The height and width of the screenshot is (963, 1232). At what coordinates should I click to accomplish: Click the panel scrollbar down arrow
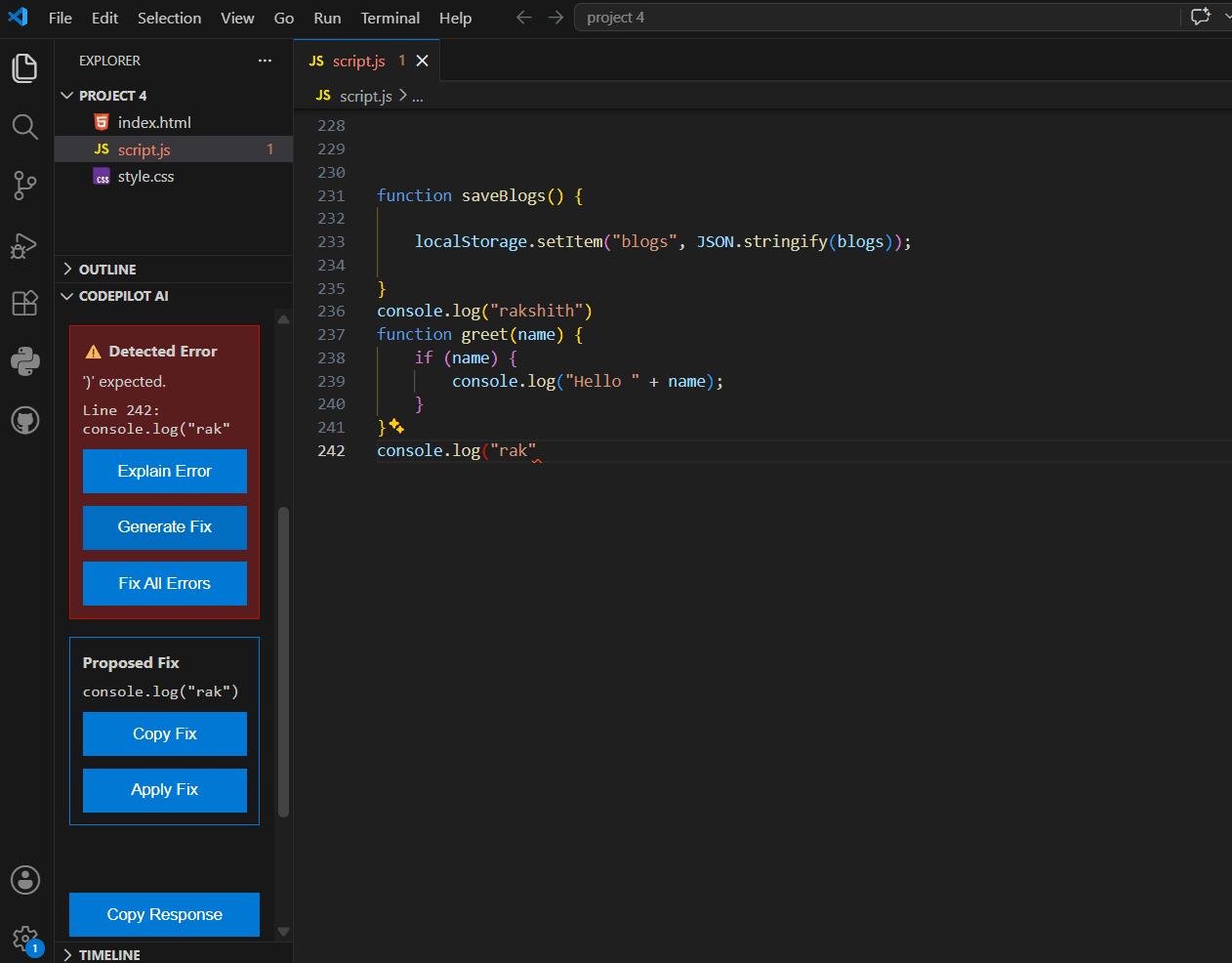point(284,932)
